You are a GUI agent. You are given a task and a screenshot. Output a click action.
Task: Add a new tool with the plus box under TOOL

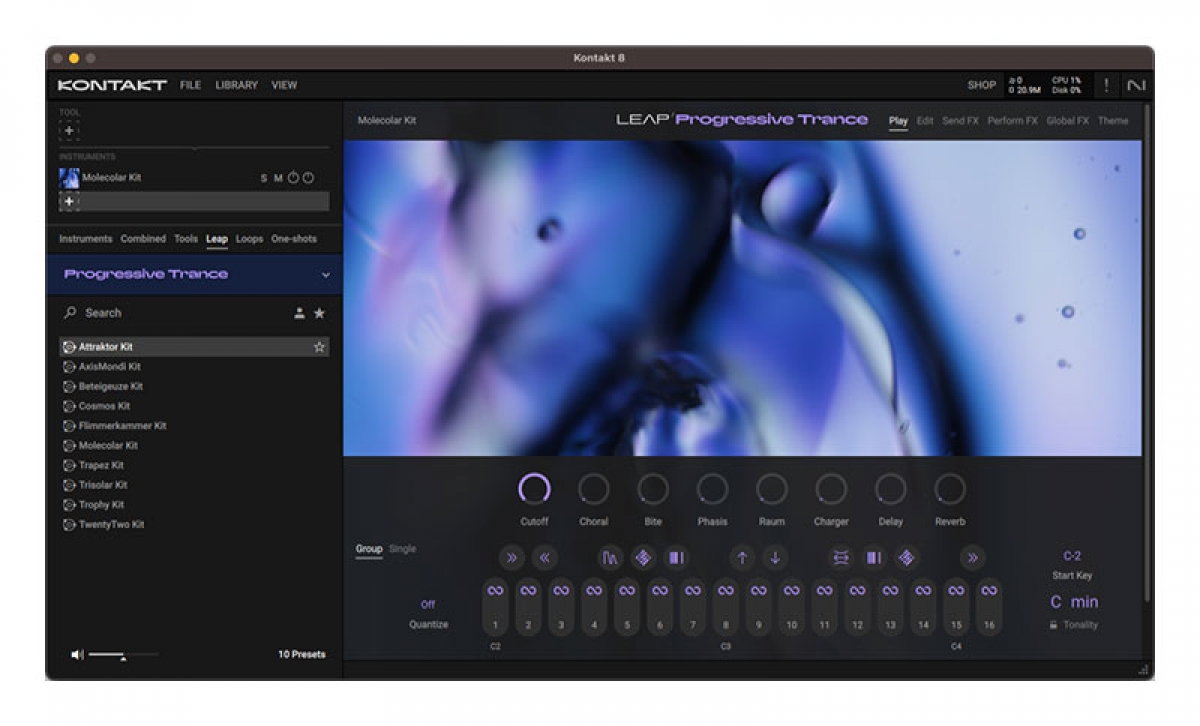pyautogui.click(x=69, y=130)
